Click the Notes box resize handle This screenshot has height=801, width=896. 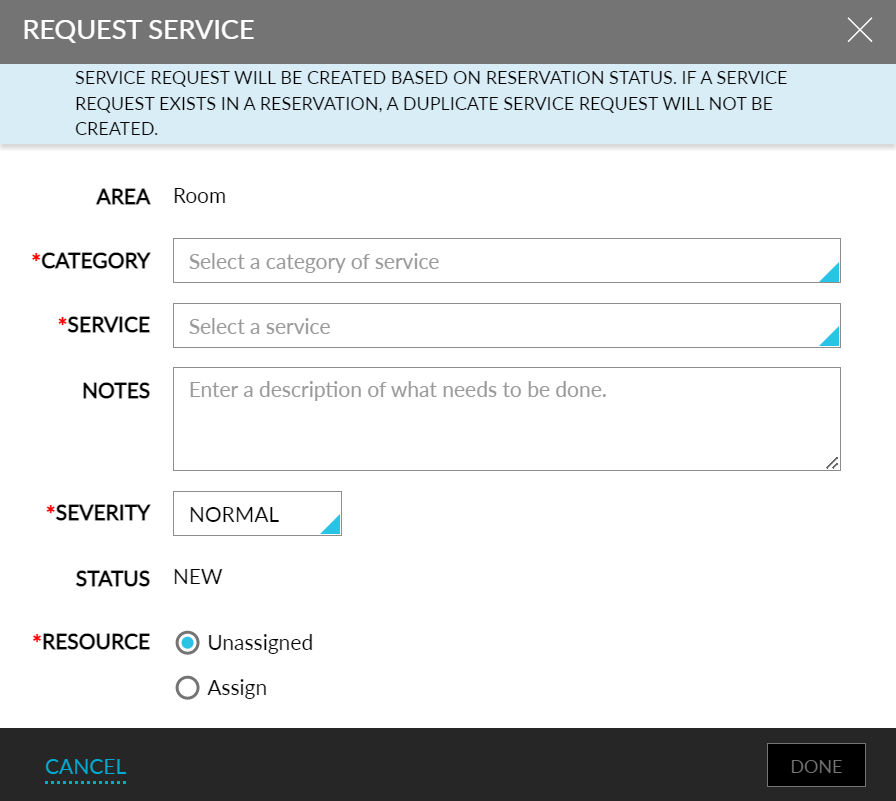(x=832, y=462)
